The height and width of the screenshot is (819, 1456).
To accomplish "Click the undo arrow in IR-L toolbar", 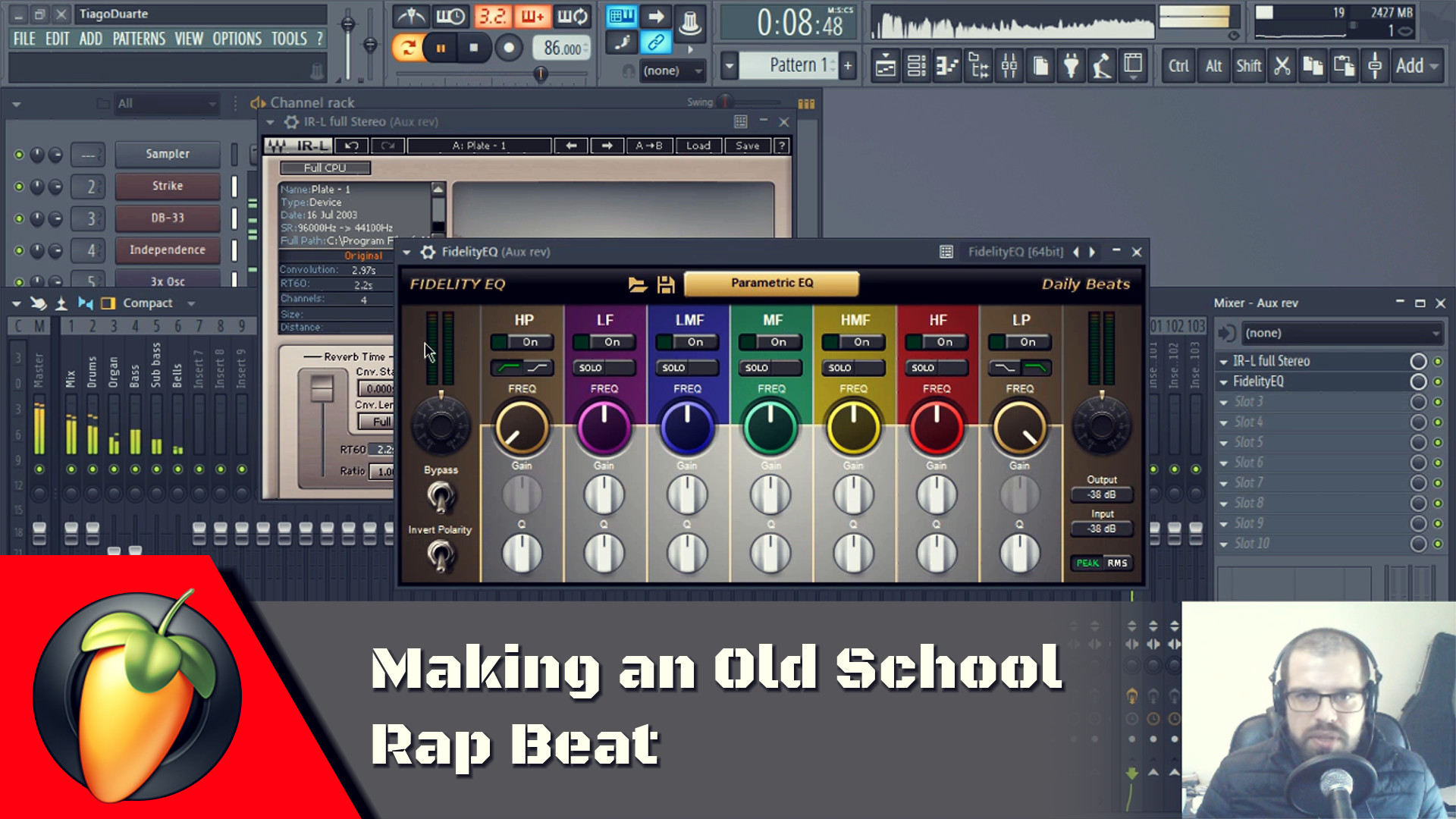I will pyautogui.click(x=351, y=146).
